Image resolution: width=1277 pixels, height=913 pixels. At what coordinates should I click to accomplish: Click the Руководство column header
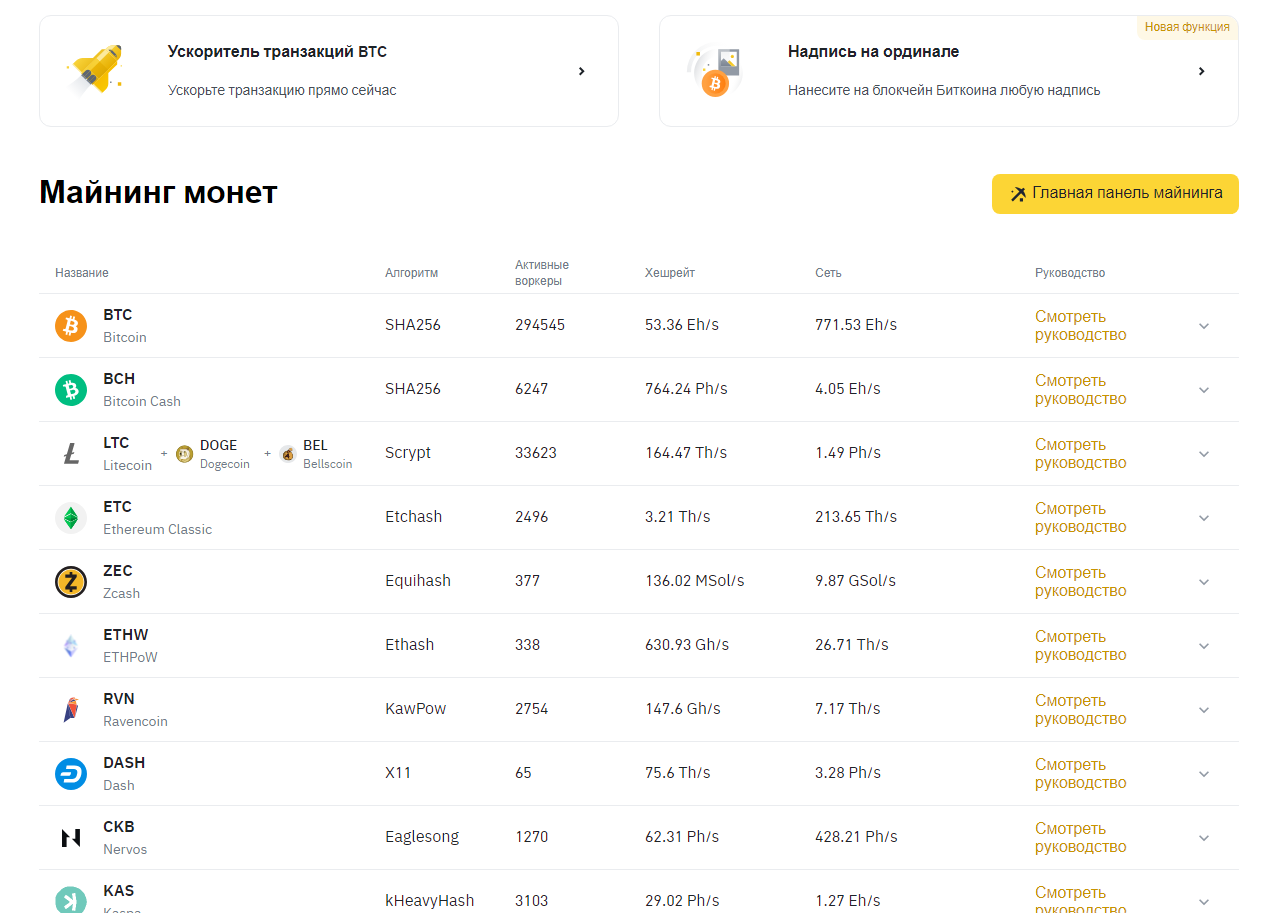[1070, 273]
